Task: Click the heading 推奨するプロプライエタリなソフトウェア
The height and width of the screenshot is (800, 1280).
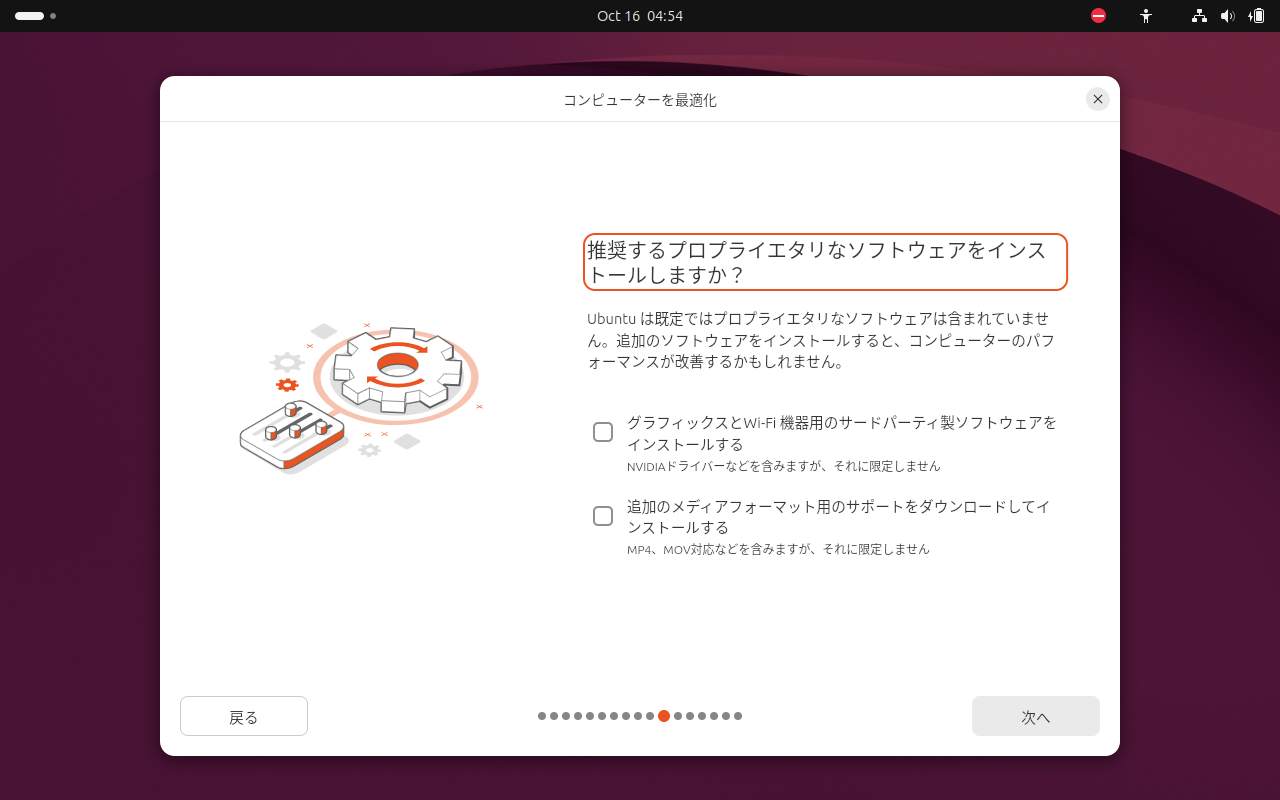Action: (x=825, y=262)
